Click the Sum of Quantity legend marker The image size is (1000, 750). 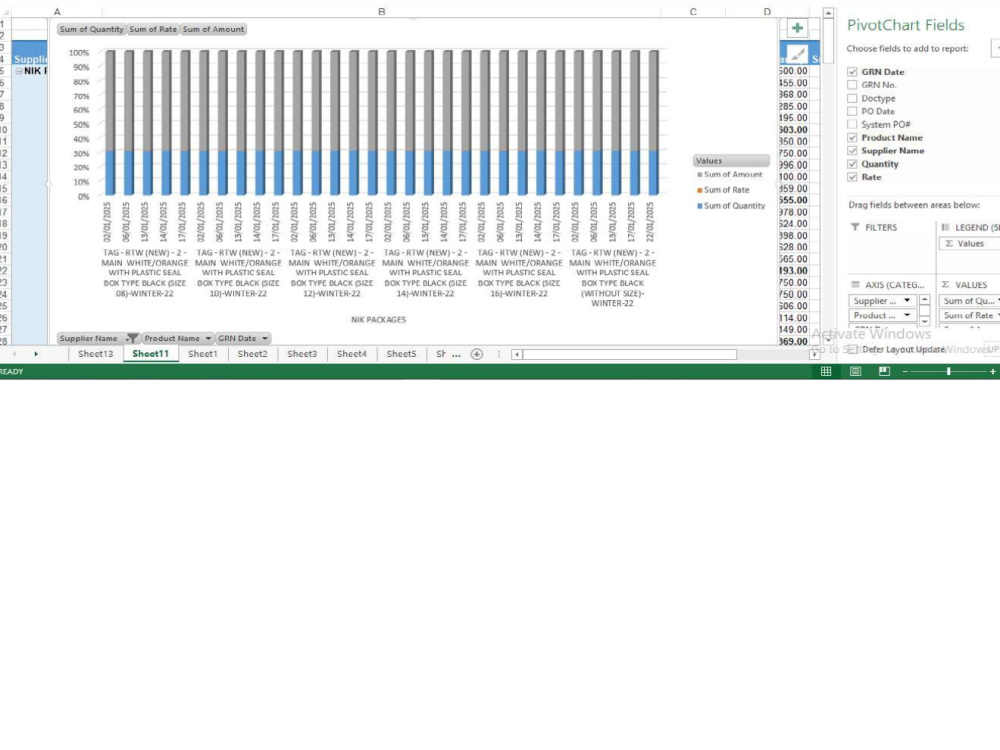click(700, 206)
